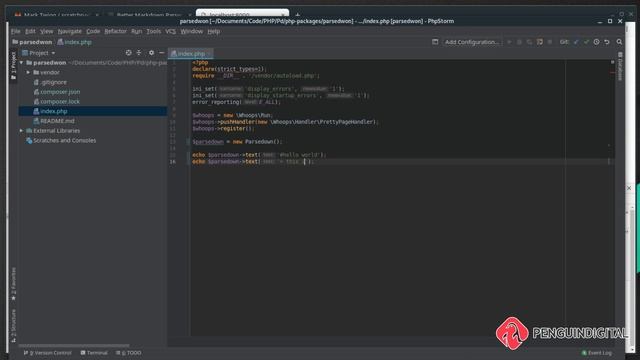
Task: Open the Edit menu
Action: tap(30, 31)
